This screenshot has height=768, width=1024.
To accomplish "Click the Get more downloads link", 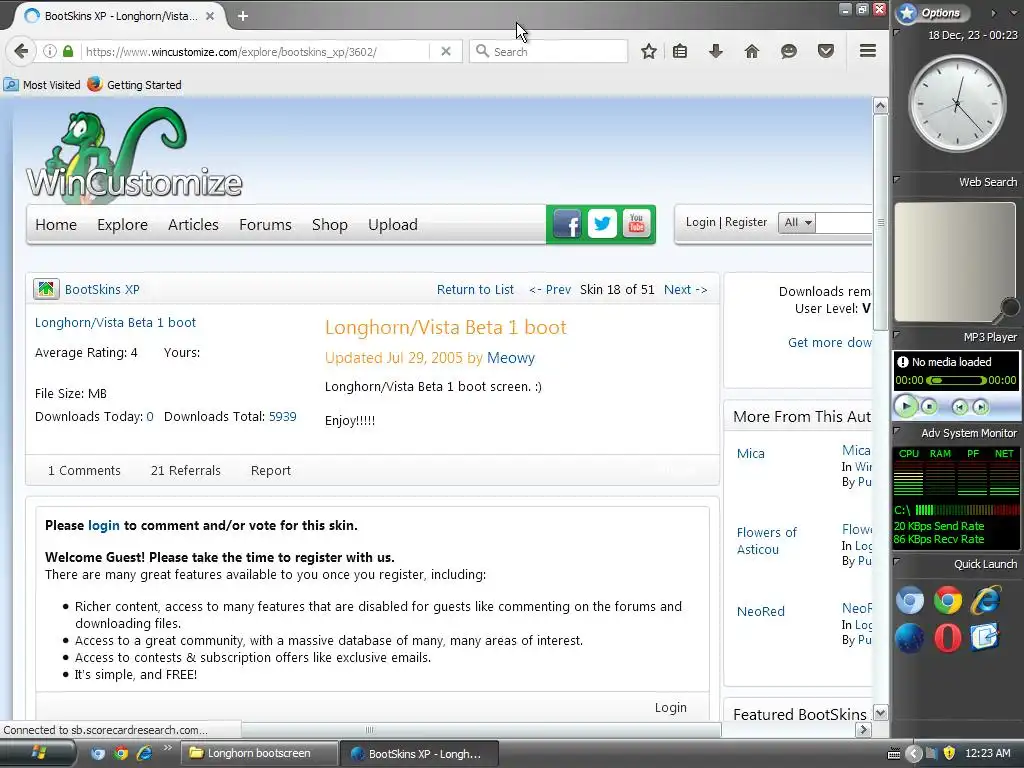I will (829, 342).
